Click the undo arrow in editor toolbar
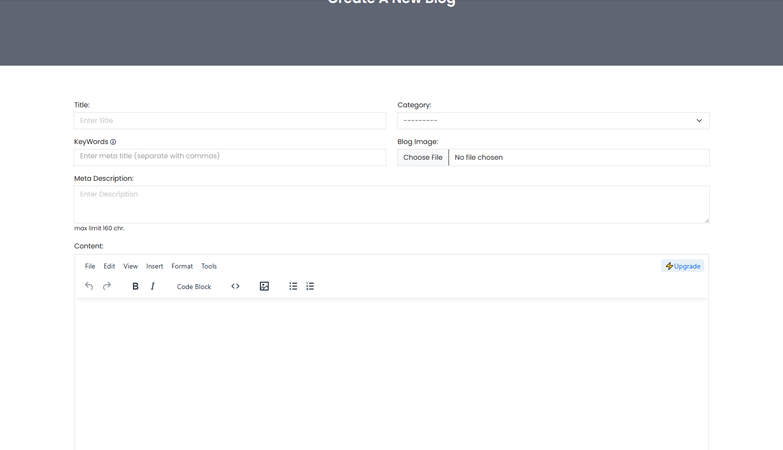783x450 pixels. pyautogui.click(x=89, y=286)
